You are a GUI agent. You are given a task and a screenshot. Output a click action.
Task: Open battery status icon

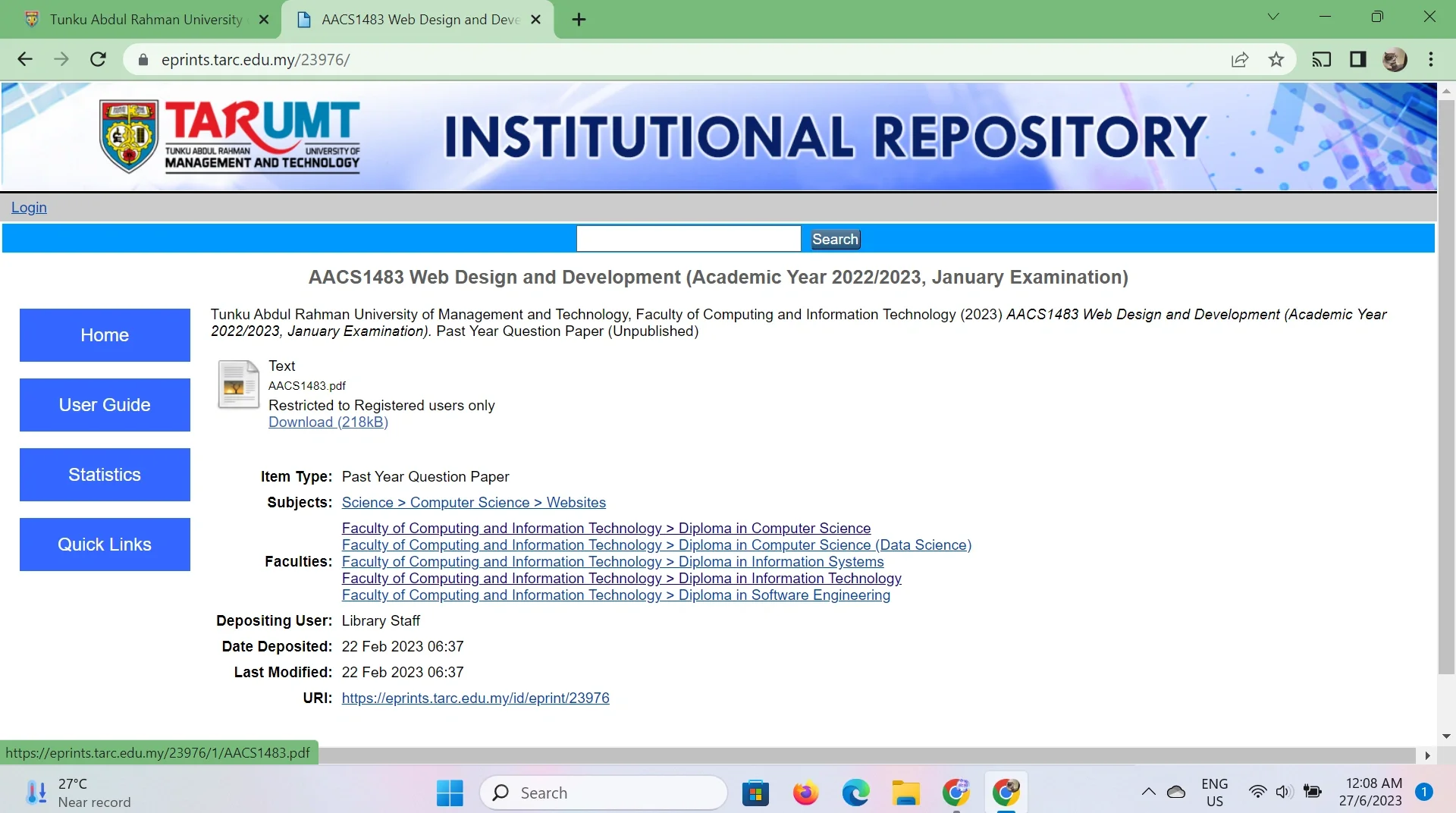tap(1312, 793)
